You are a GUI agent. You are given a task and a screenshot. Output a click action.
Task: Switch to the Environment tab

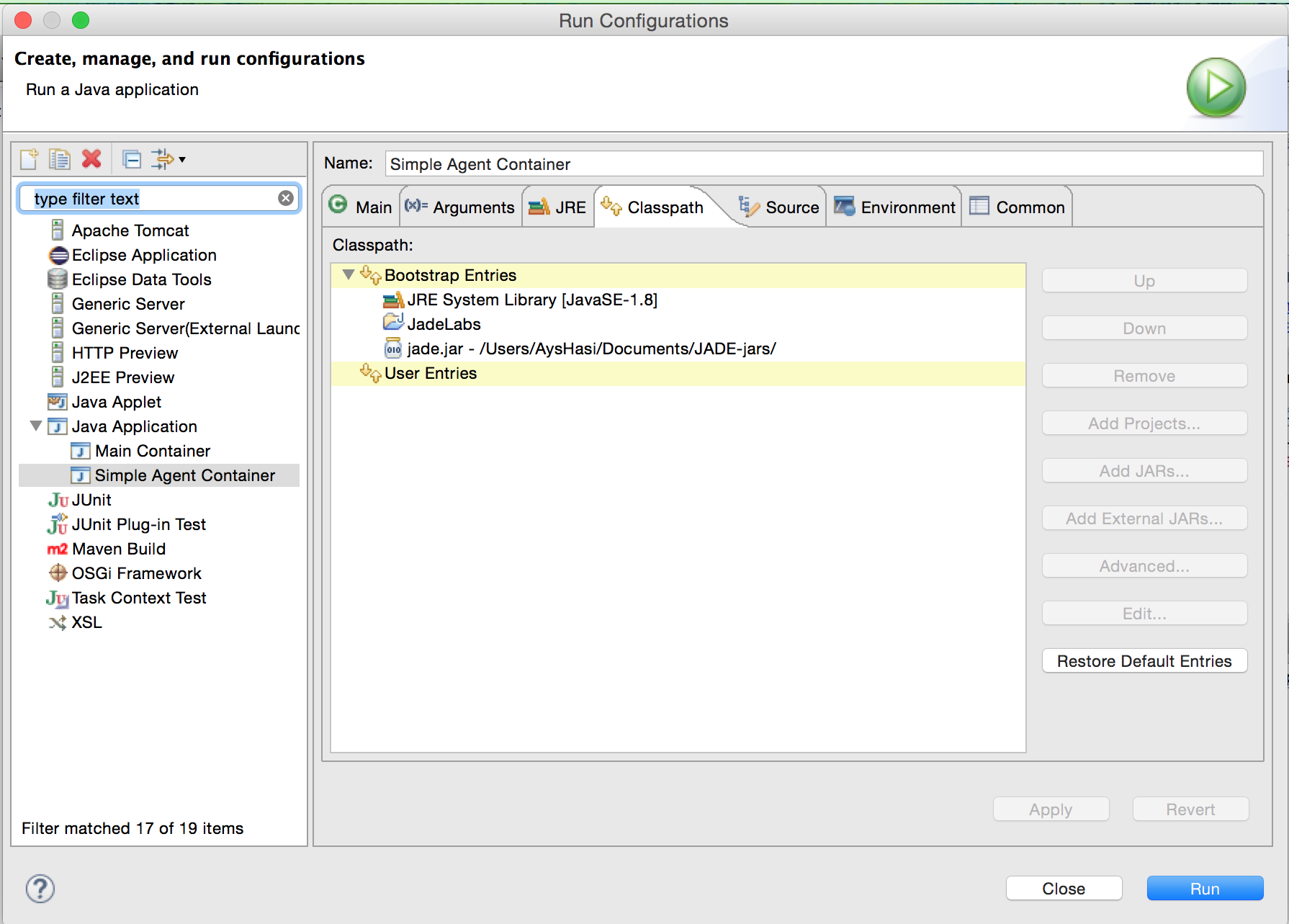tap(894, 207)
